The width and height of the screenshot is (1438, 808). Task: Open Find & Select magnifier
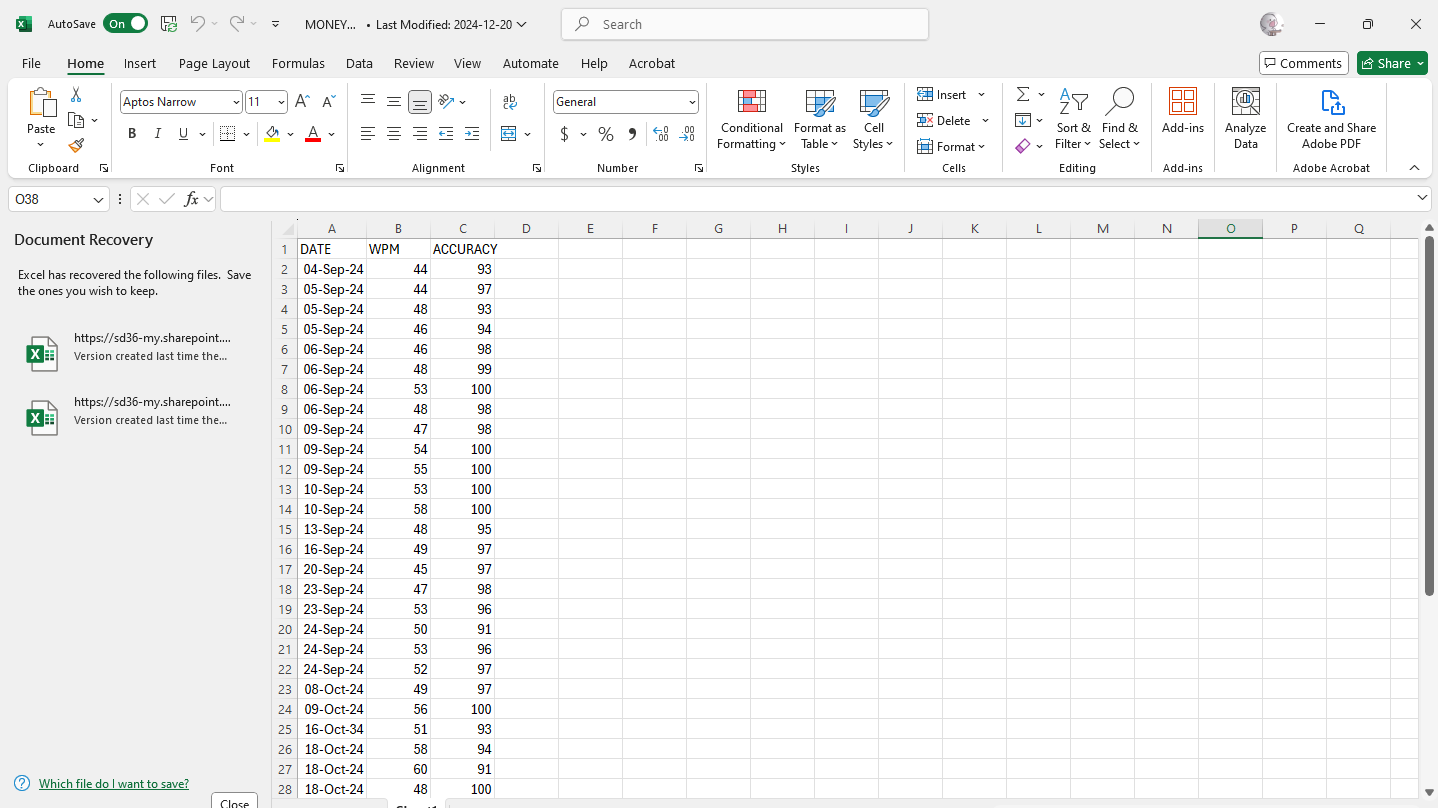(x=1120, y=119)
